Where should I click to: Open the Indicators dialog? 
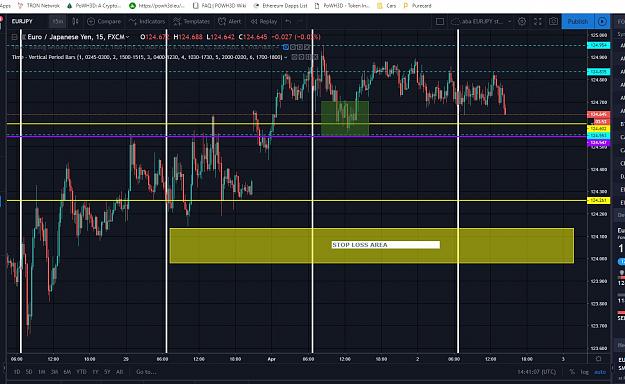coord(147,21)
